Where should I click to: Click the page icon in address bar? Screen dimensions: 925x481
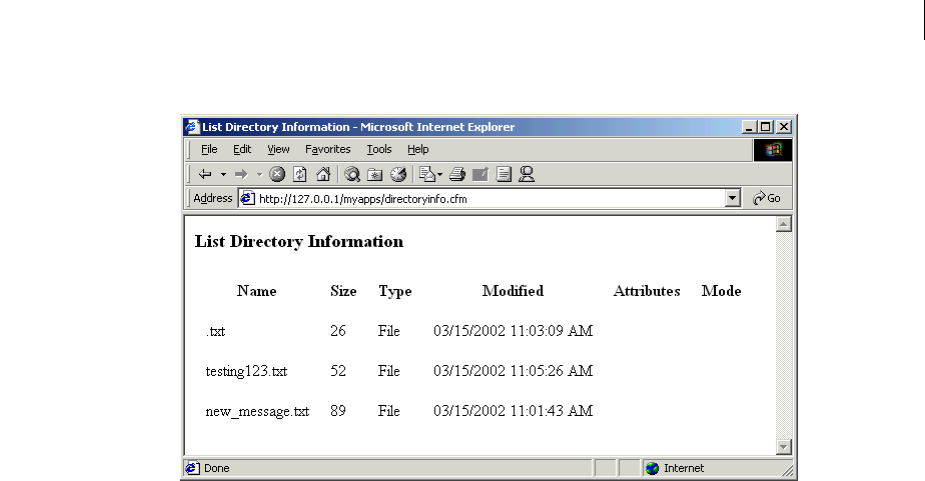248,198
